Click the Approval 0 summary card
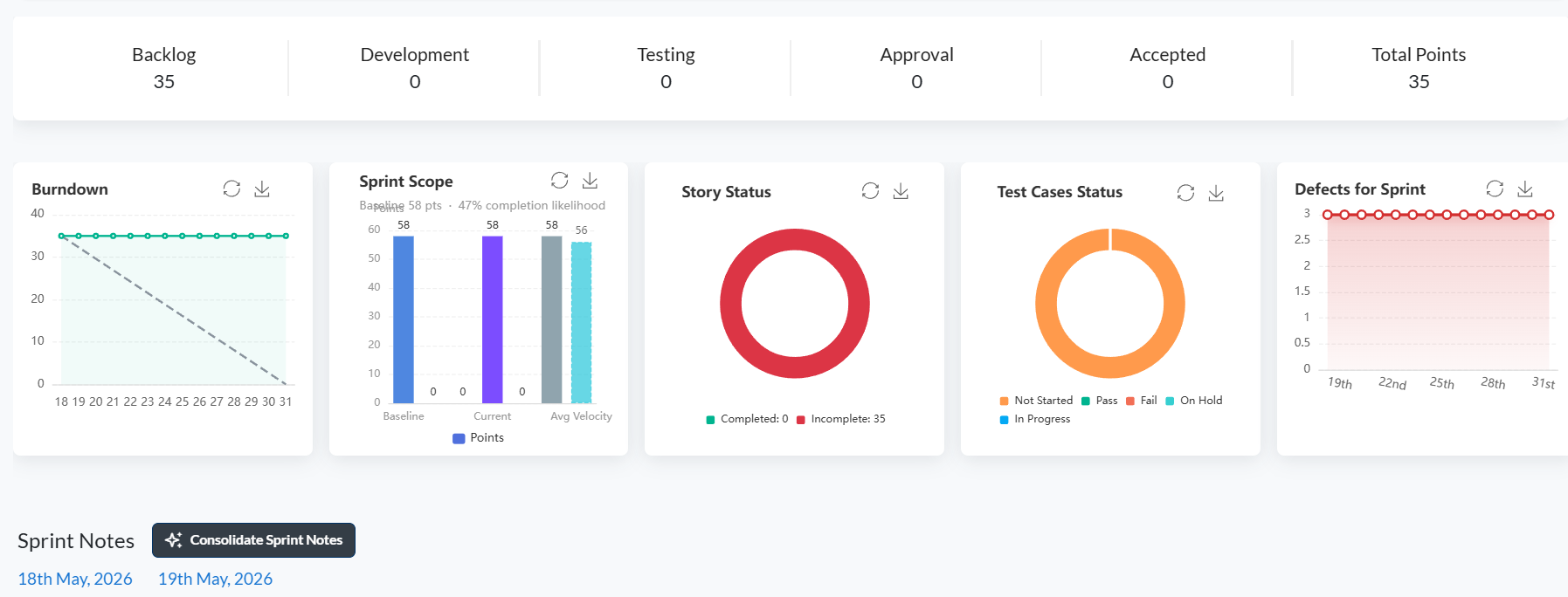 [x=916, y=68]
